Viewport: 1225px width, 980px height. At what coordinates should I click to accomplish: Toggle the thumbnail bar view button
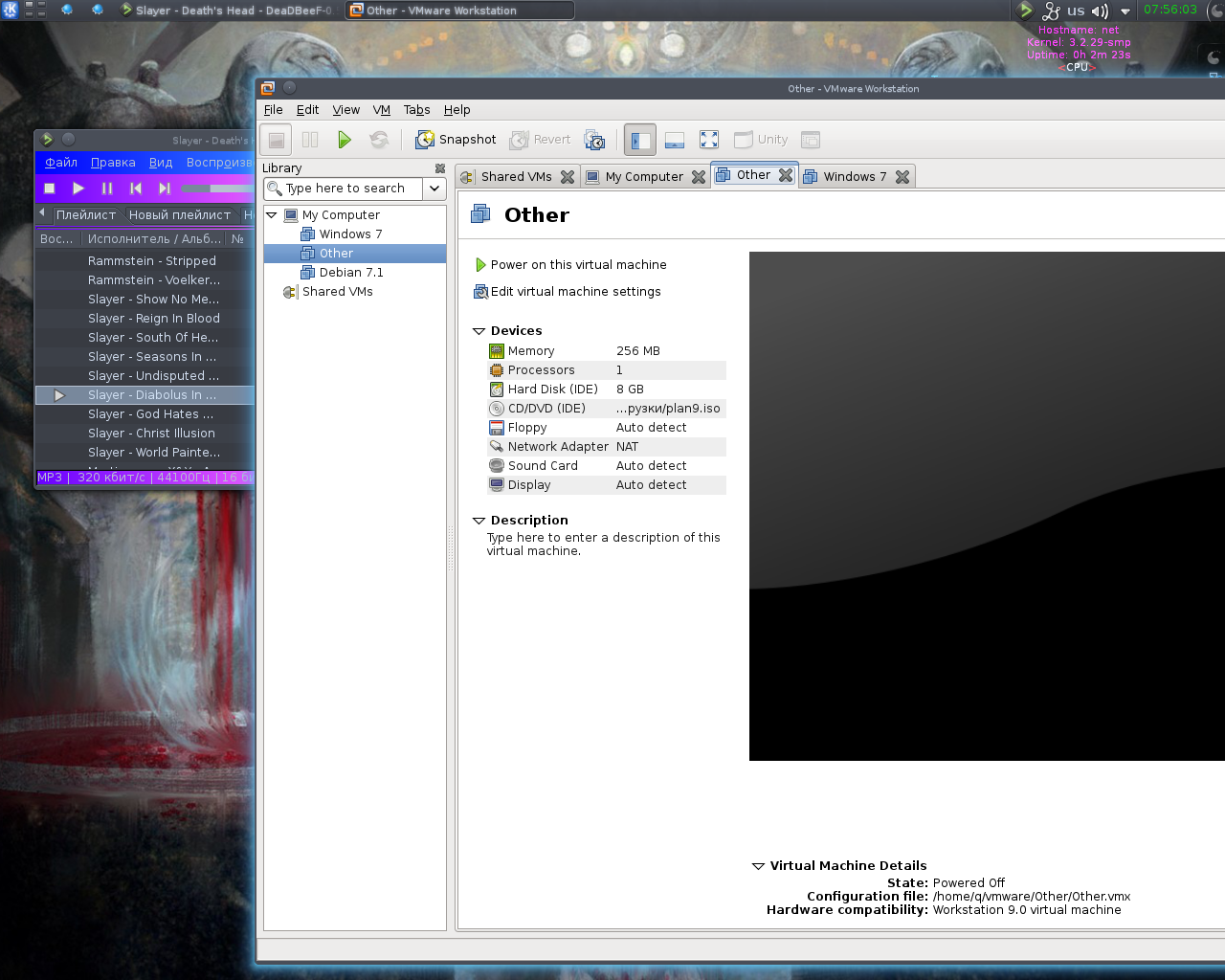[x=675, y=140]
